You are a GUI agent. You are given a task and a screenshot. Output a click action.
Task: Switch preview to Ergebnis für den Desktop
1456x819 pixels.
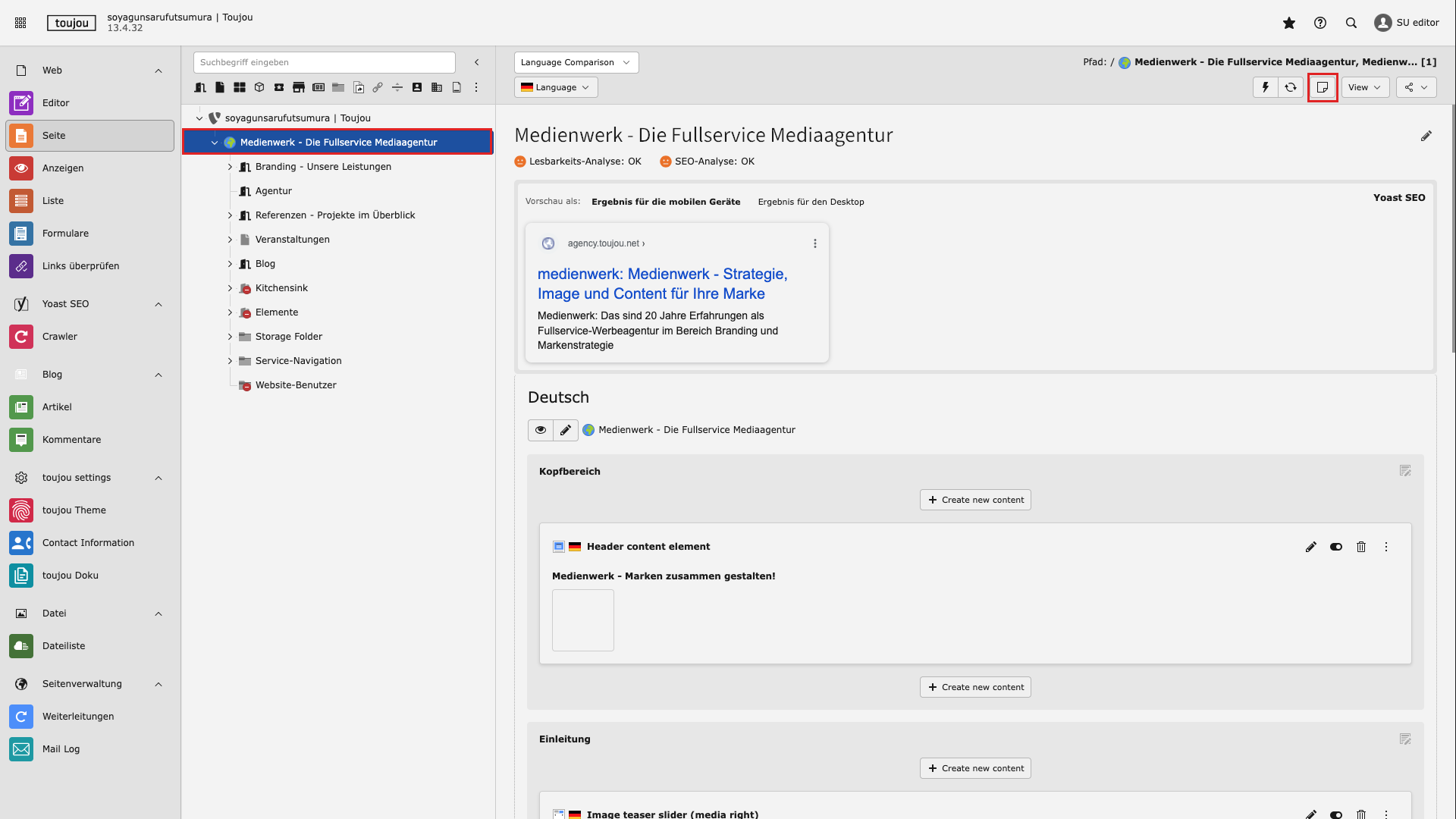[811, 202]
